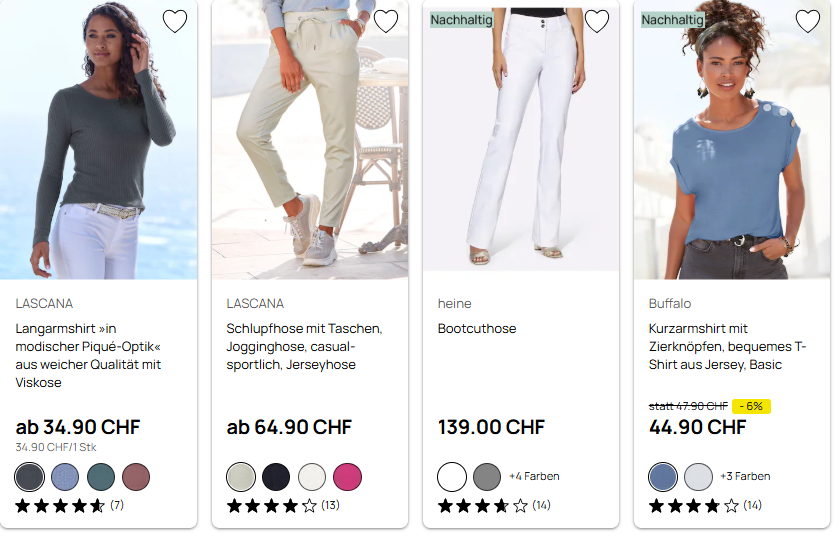Viewport: 840px width, 536px height.
Task: Click heart icon on heine Bootcuthose
Action: coord(597,21)
